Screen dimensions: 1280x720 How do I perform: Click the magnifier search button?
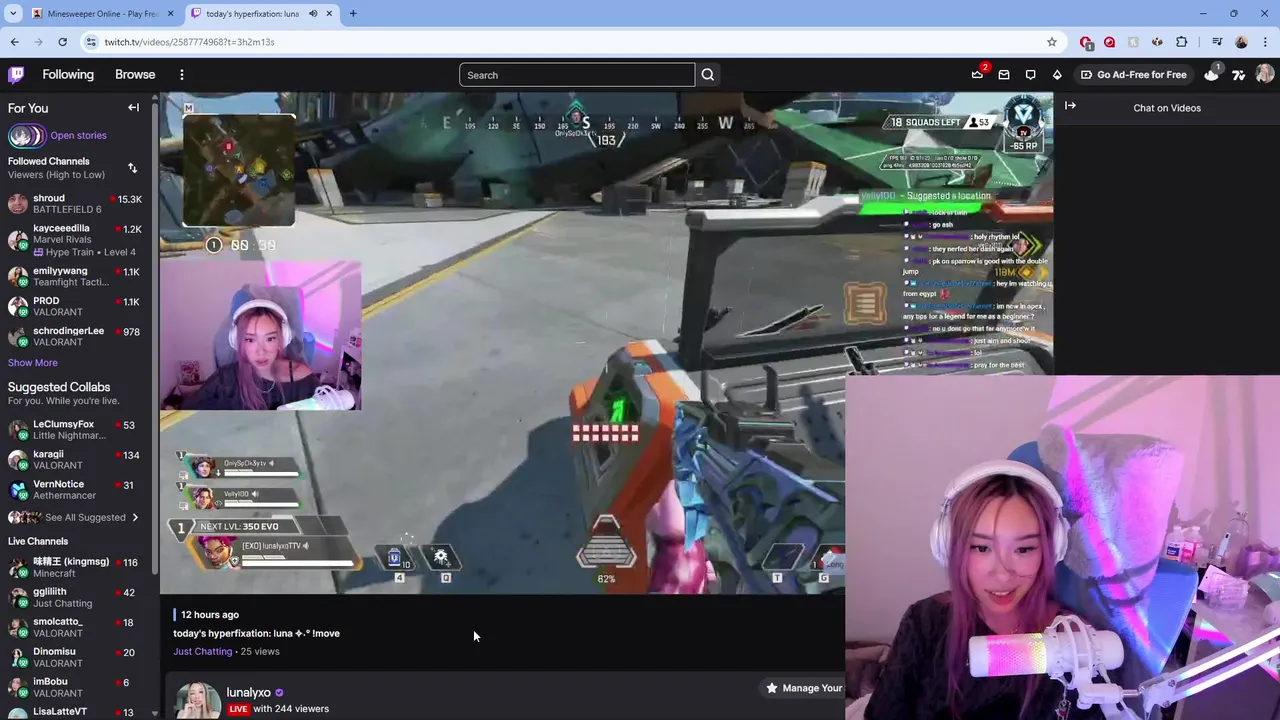click(x=708, y=75)
